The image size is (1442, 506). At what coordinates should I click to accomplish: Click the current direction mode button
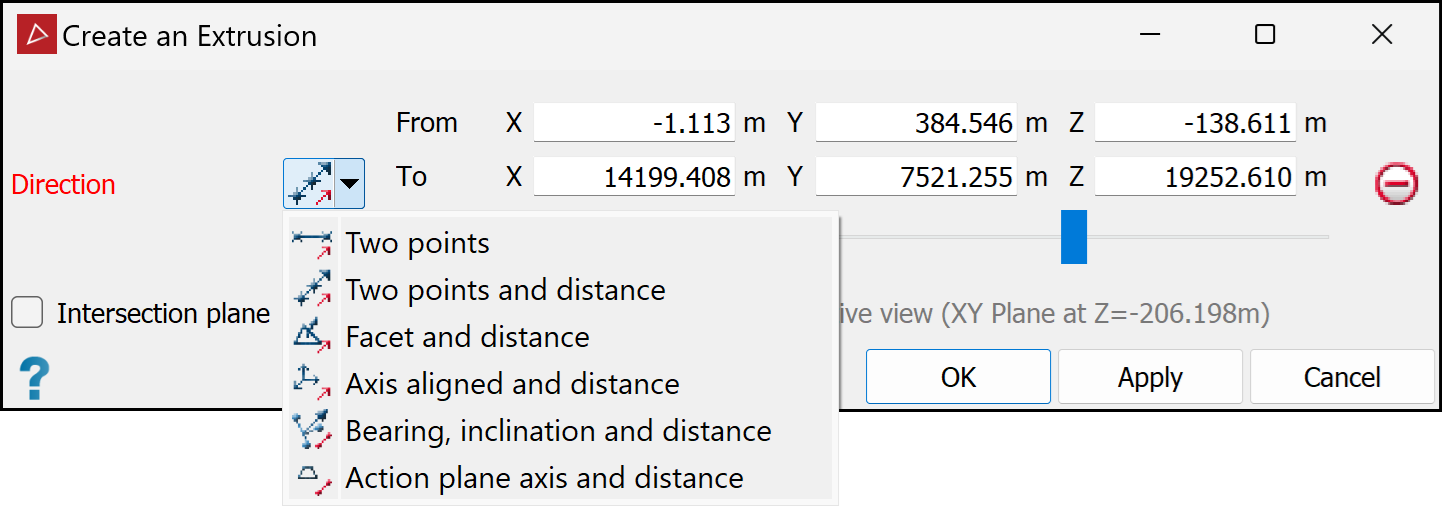(310, 183)
